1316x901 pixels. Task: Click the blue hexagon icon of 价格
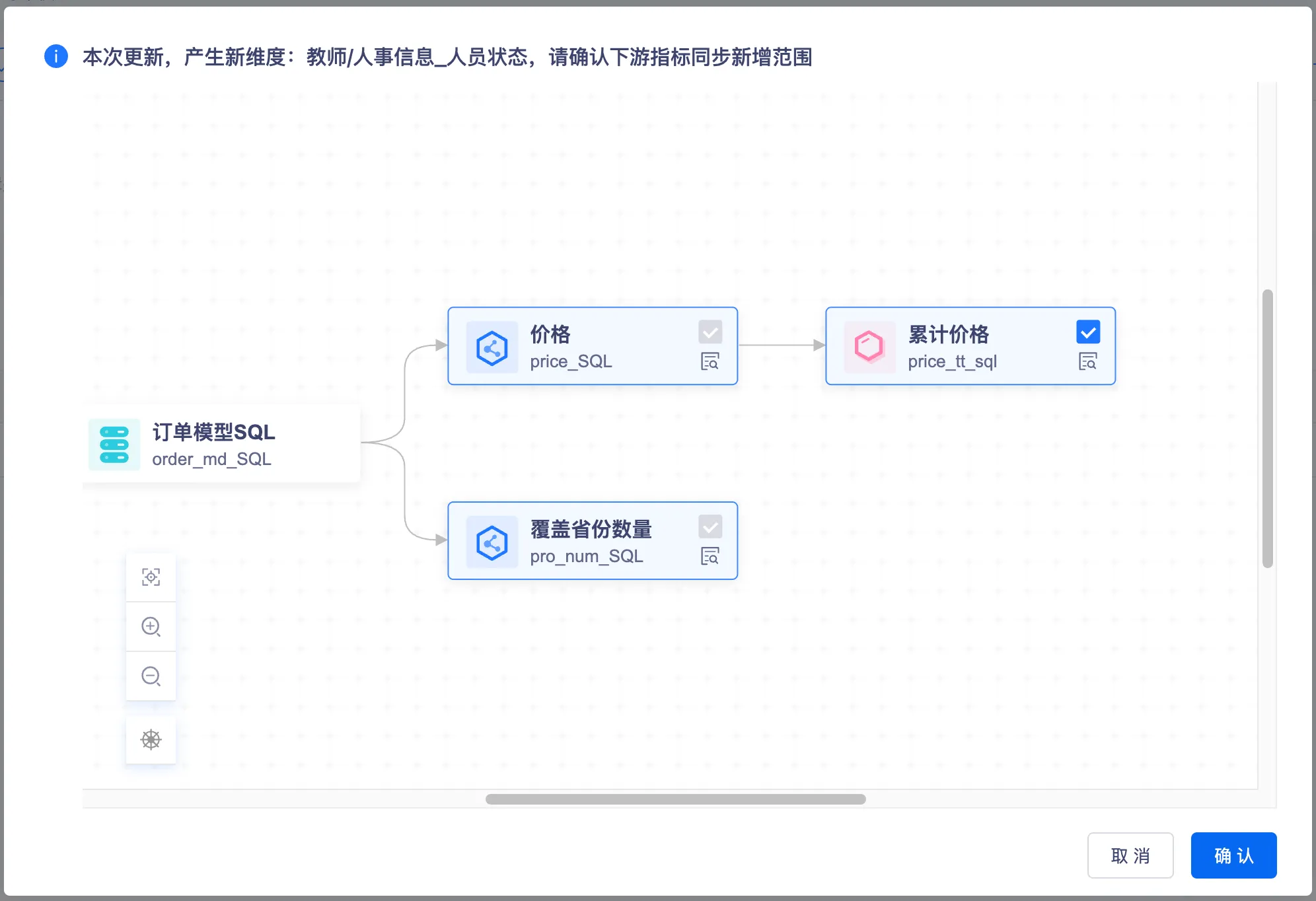tap(492, 347)
